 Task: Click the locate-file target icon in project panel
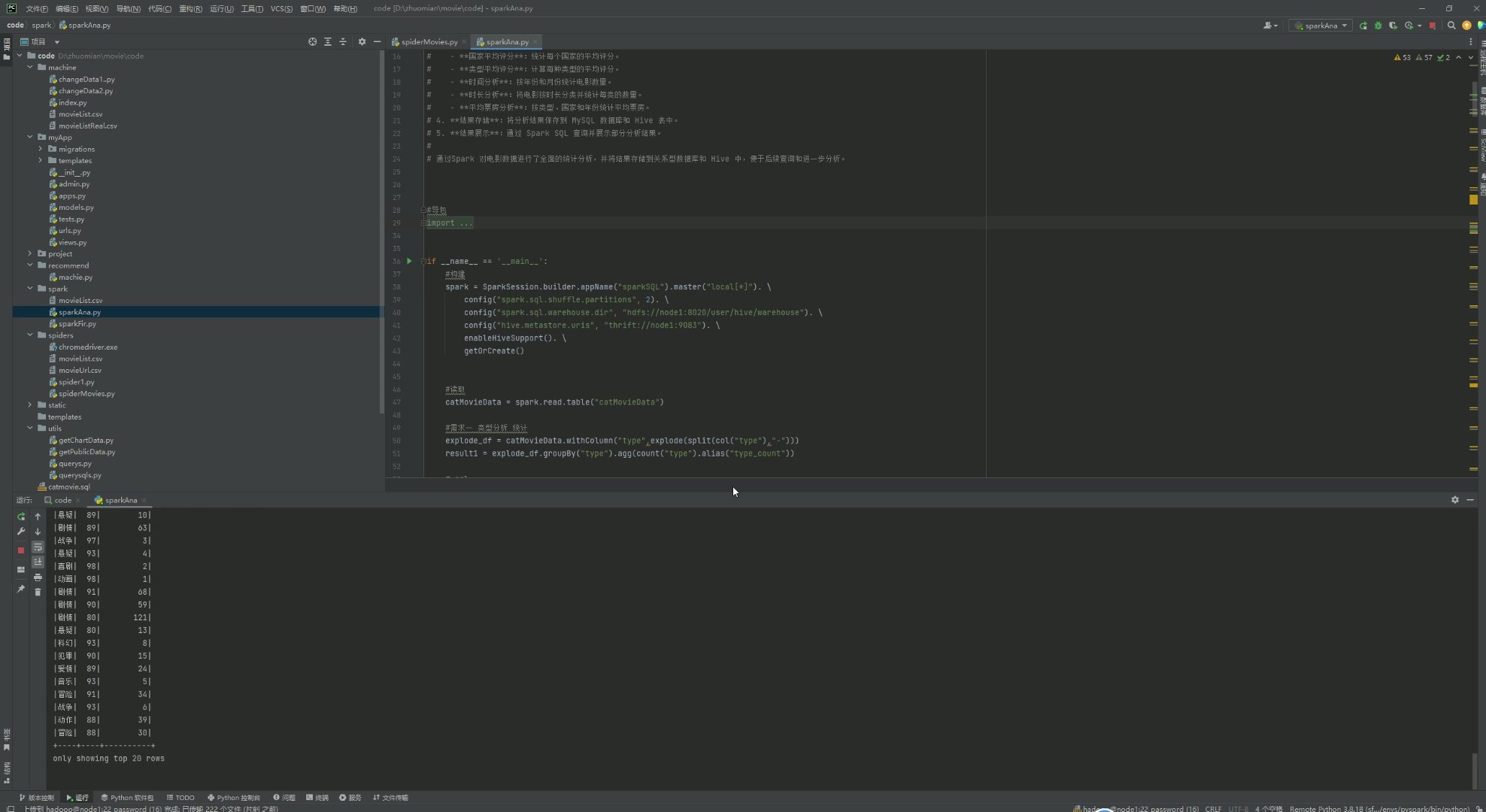(x=313, y=42)
